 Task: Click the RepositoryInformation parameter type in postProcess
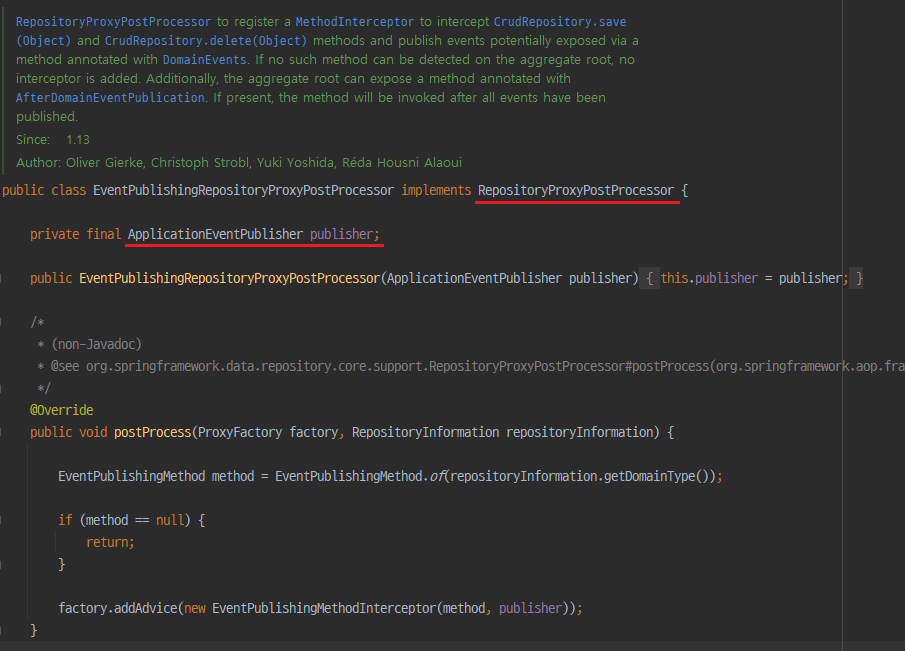click(425, 432)
